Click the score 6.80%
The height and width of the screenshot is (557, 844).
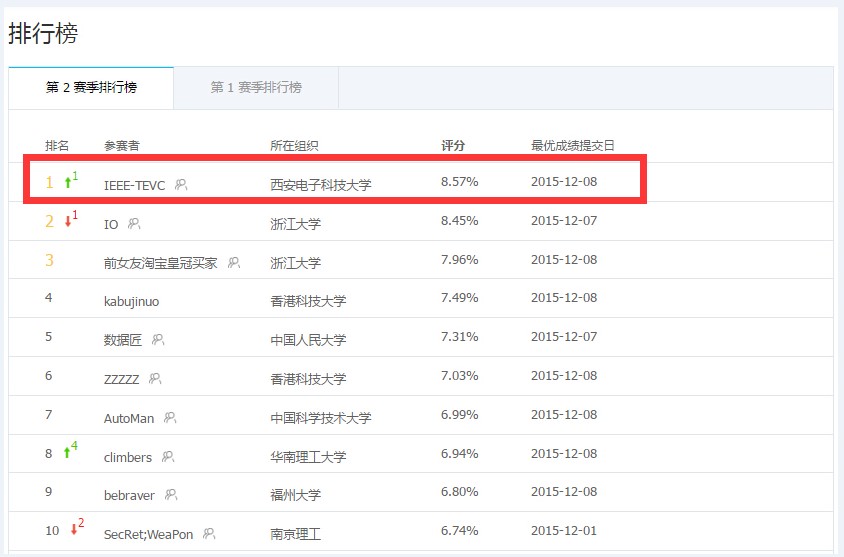point(460,492)
